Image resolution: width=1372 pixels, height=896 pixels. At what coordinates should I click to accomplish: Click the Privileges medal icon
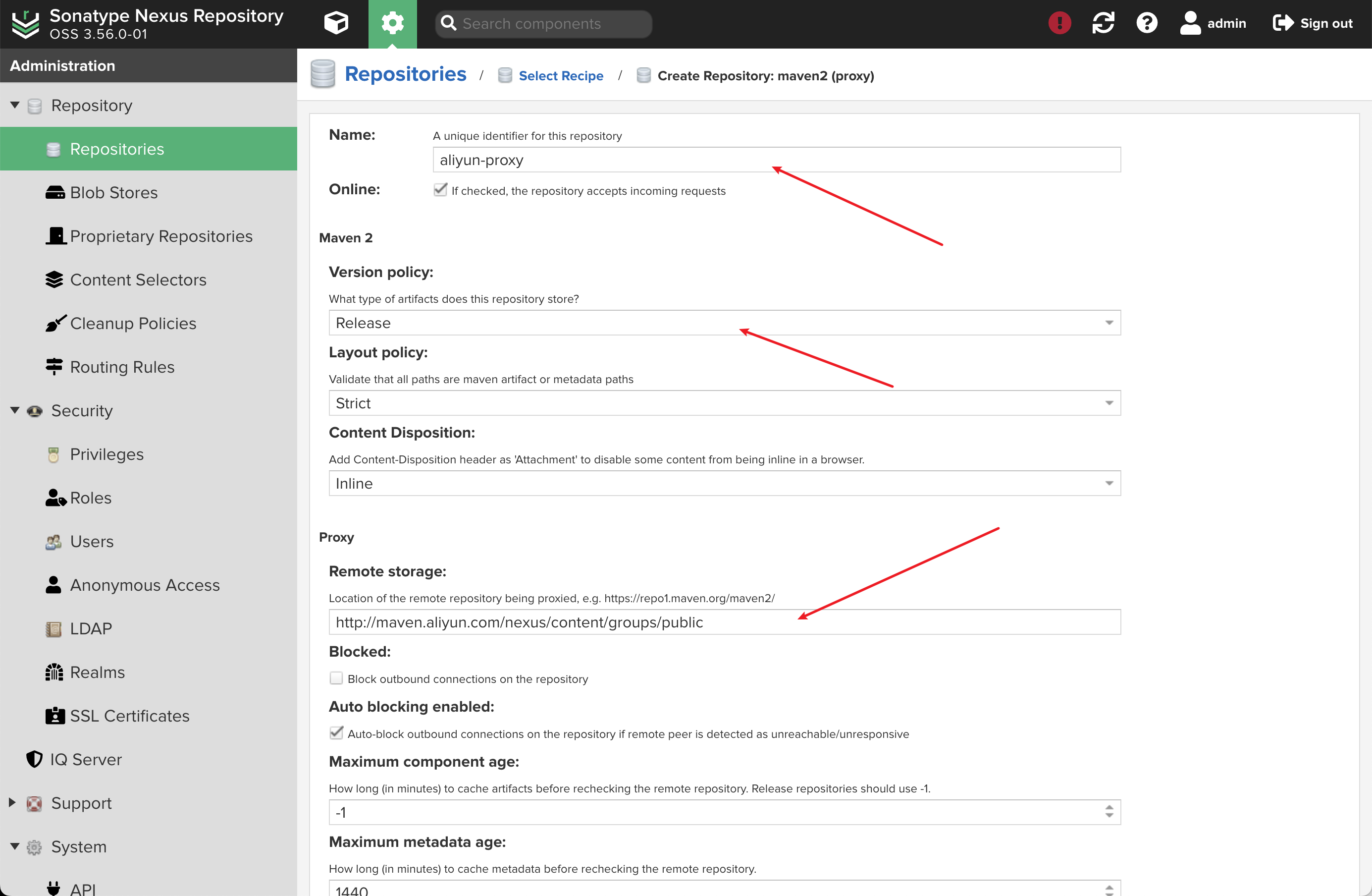[x=53, y=454]
